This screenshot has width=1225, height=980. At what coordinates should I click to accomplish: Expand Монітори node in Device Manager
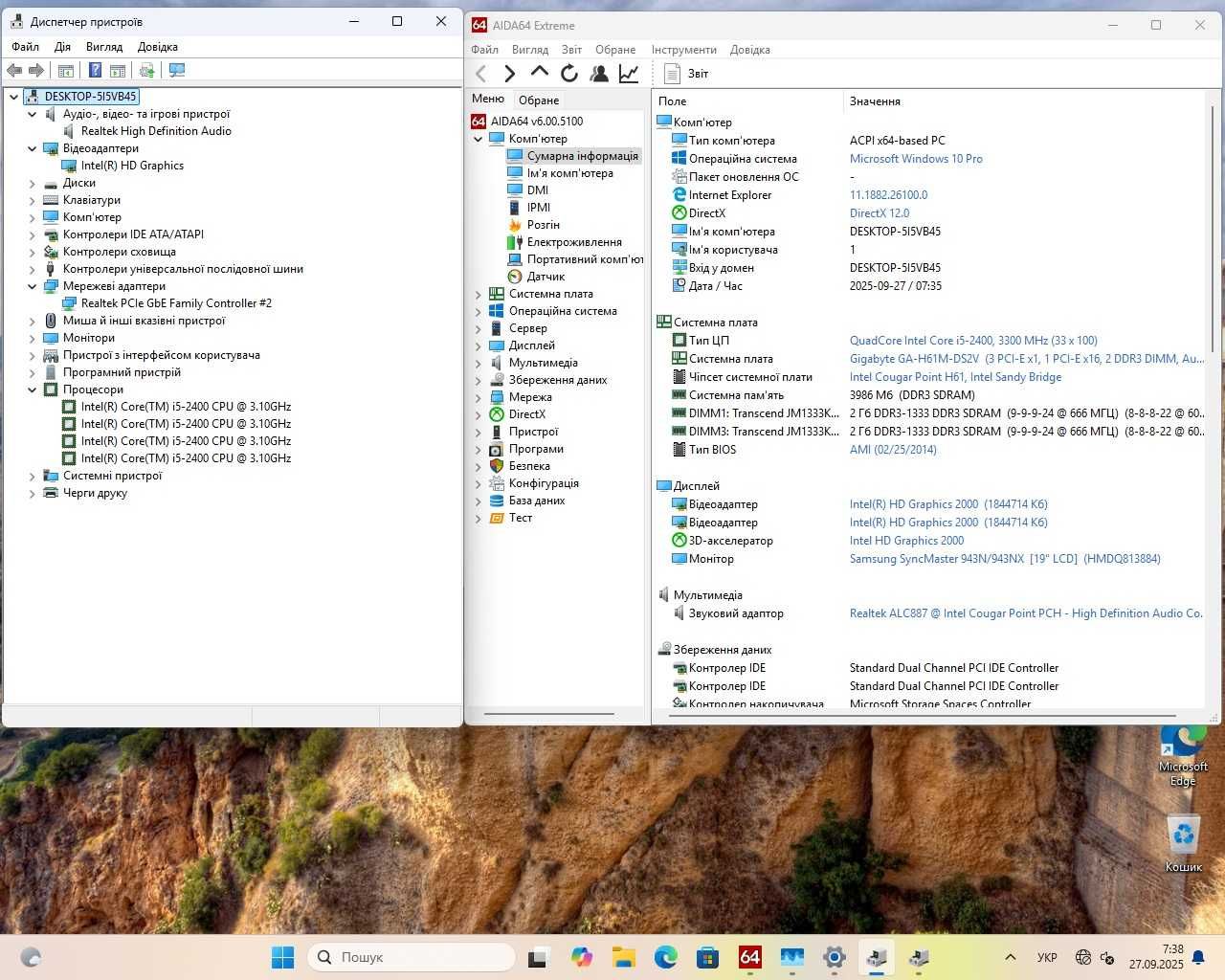[32, 338]
